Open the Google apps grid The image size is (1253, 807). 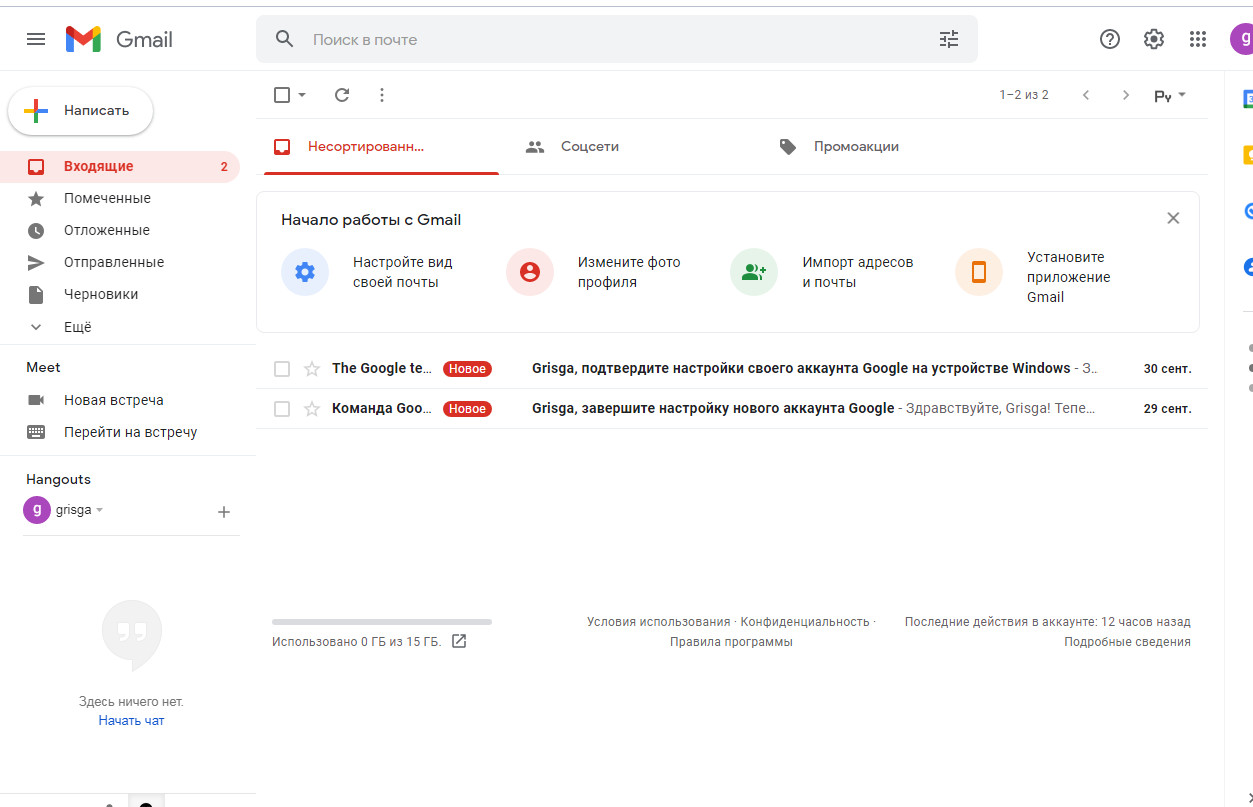point(1198,39)
